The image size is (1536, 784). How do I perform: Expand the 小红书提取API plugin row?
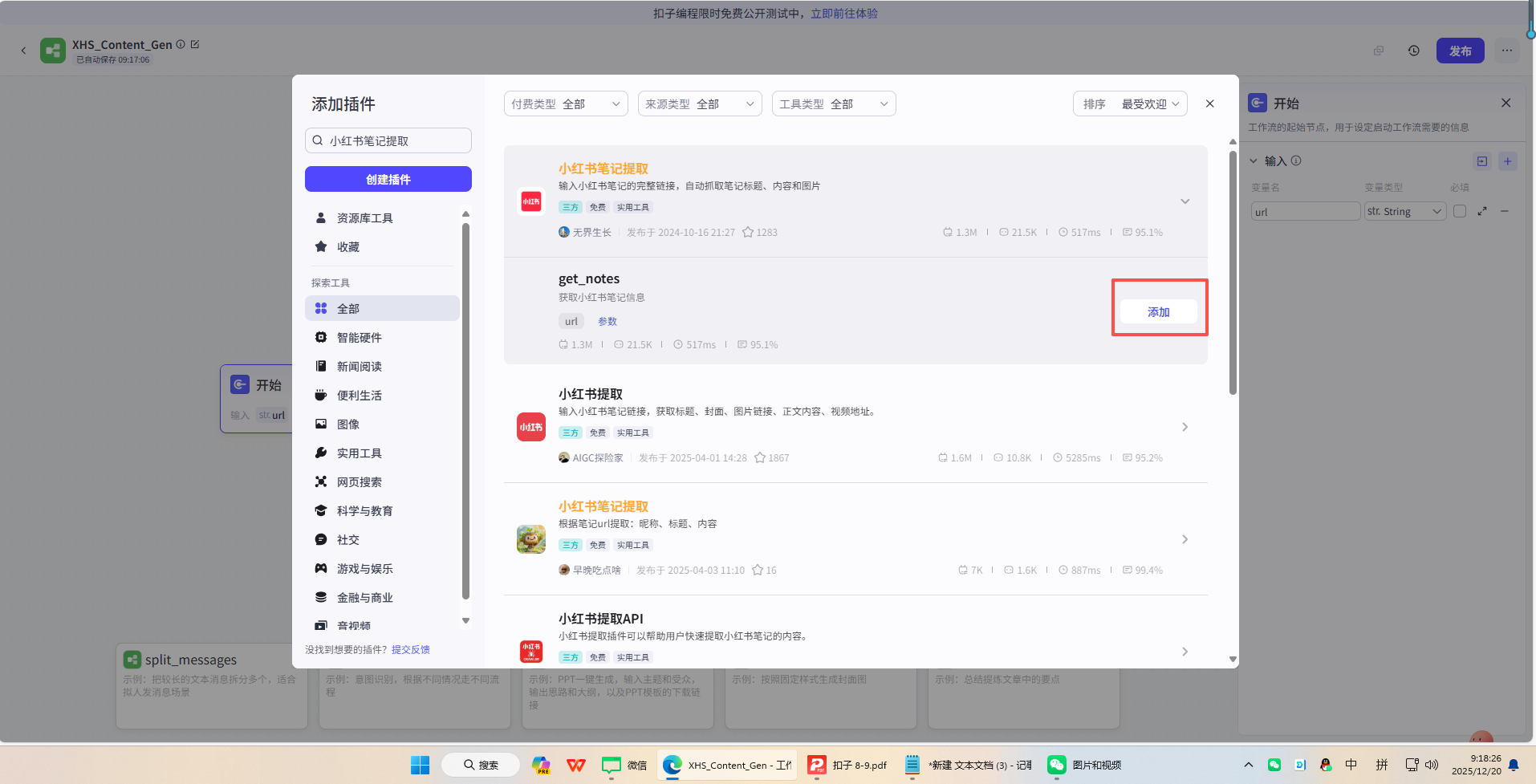click(1185, 652)
